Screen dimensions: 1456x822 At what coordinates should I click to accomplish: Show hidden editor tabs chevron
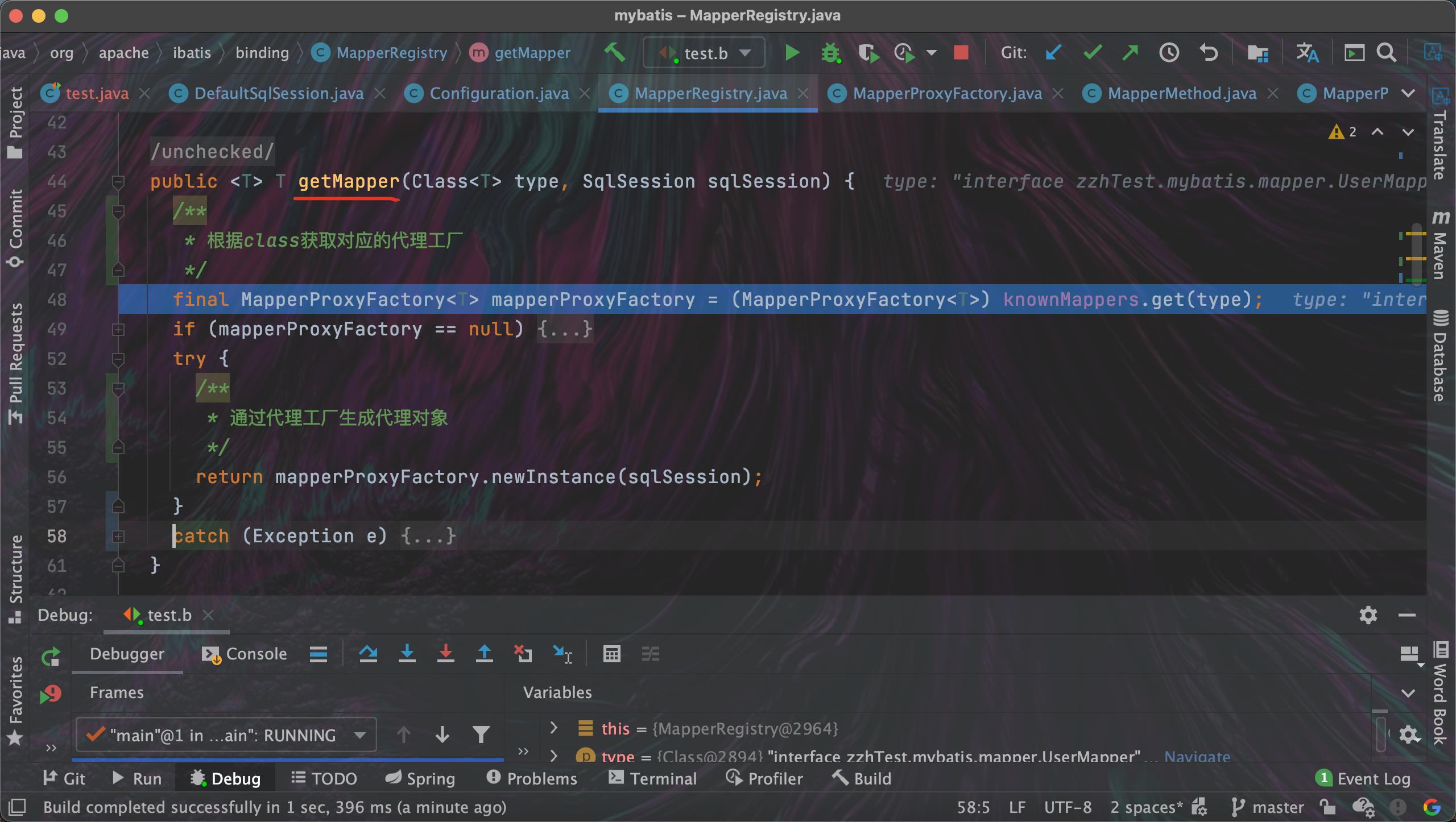(x=1408, y=93)
